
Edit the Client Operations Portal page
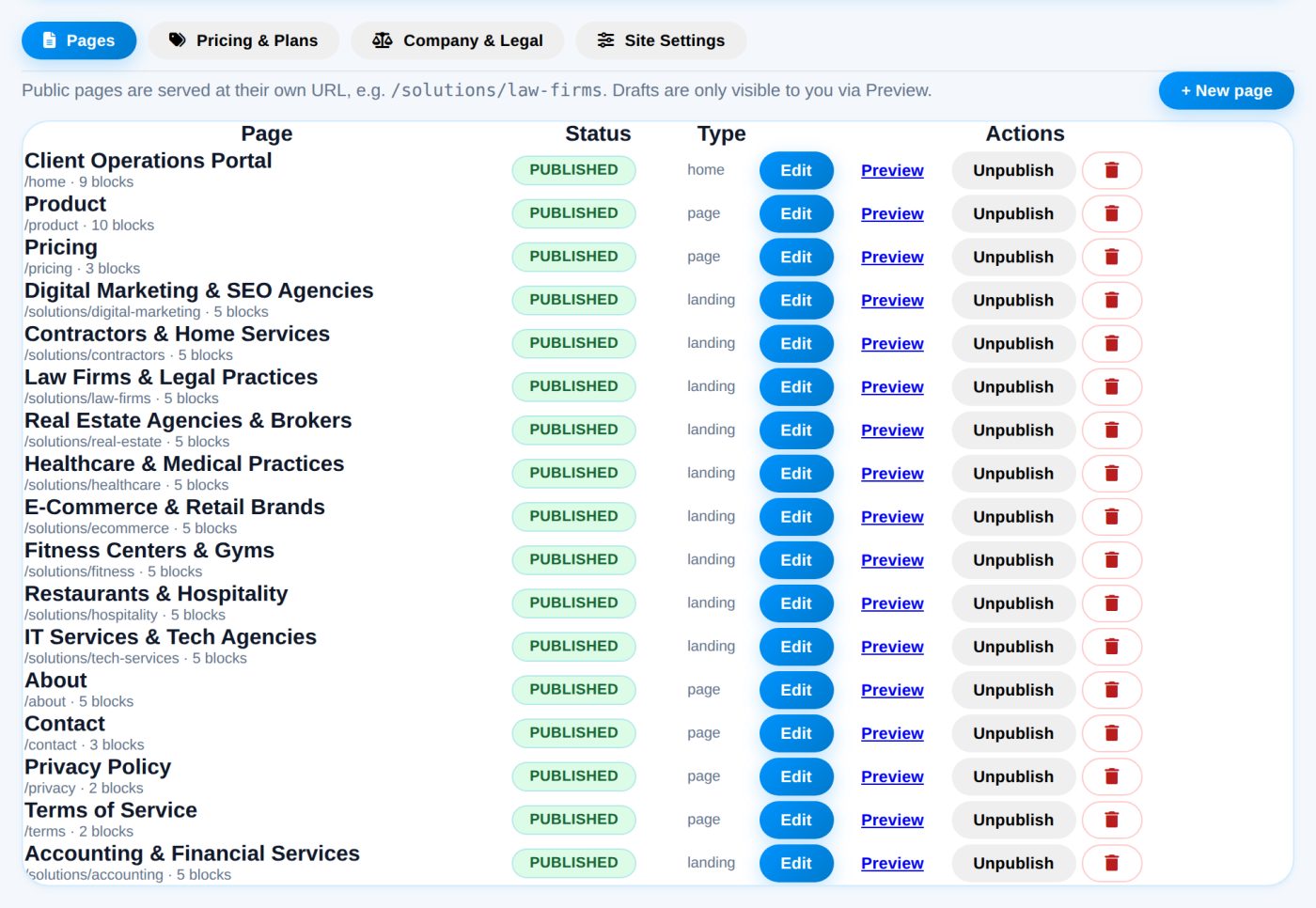pyautogui.click(x=796, y=170)
